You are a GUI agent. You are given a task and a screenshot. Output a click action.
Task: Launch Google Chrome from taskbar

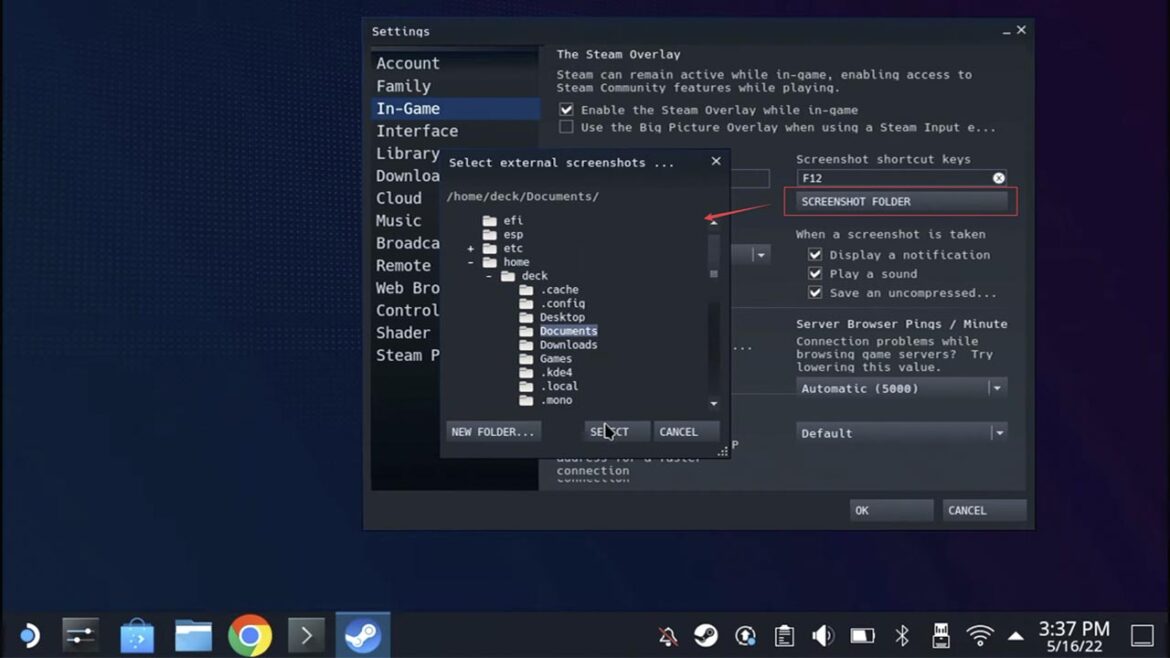pyautogui.click(x=250, y=636)
